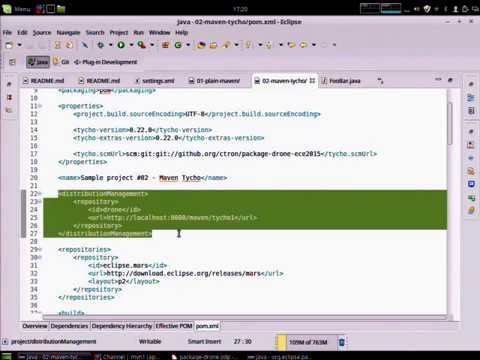The width and height of the screenshot is (480, 360).
Task: Click the Debug bug icon in toolbar
Action: coord(101,45)
